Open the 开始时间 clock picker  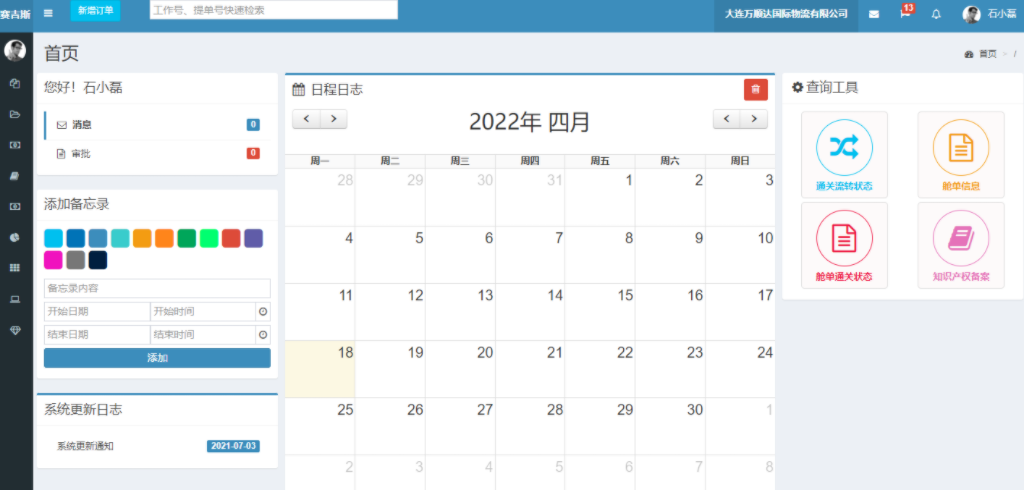point(263,312)
